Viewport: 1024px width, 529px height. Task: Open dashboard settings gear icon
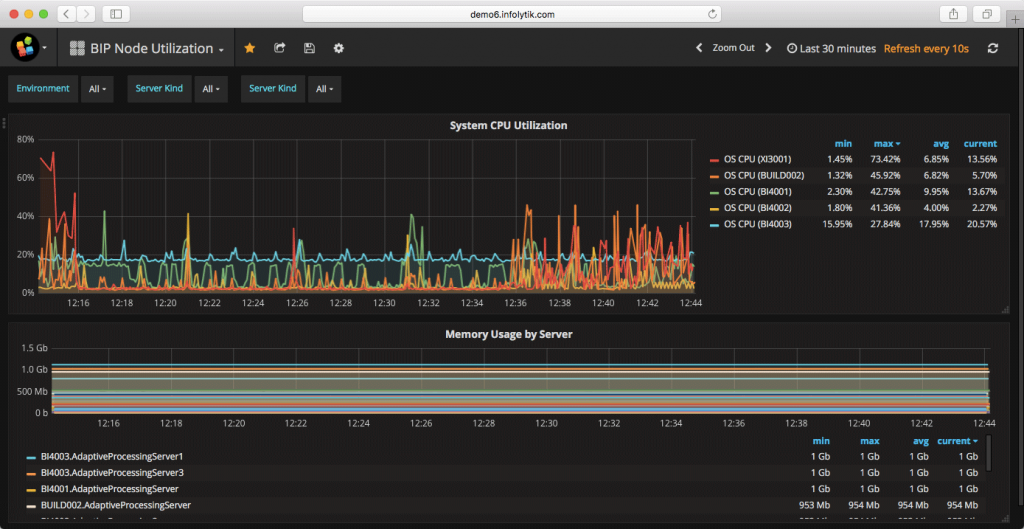pos(338,48)
